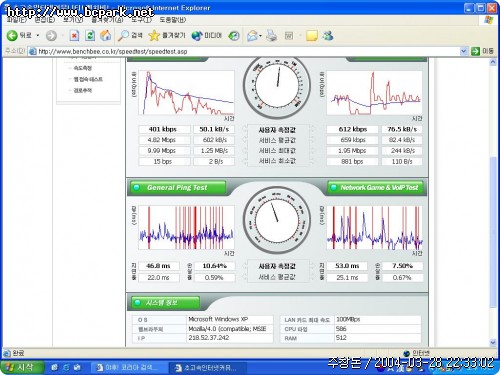Click the Back arrow toolbar icon
The width and height of the screenshot is (500, 375).
point(12,36)
